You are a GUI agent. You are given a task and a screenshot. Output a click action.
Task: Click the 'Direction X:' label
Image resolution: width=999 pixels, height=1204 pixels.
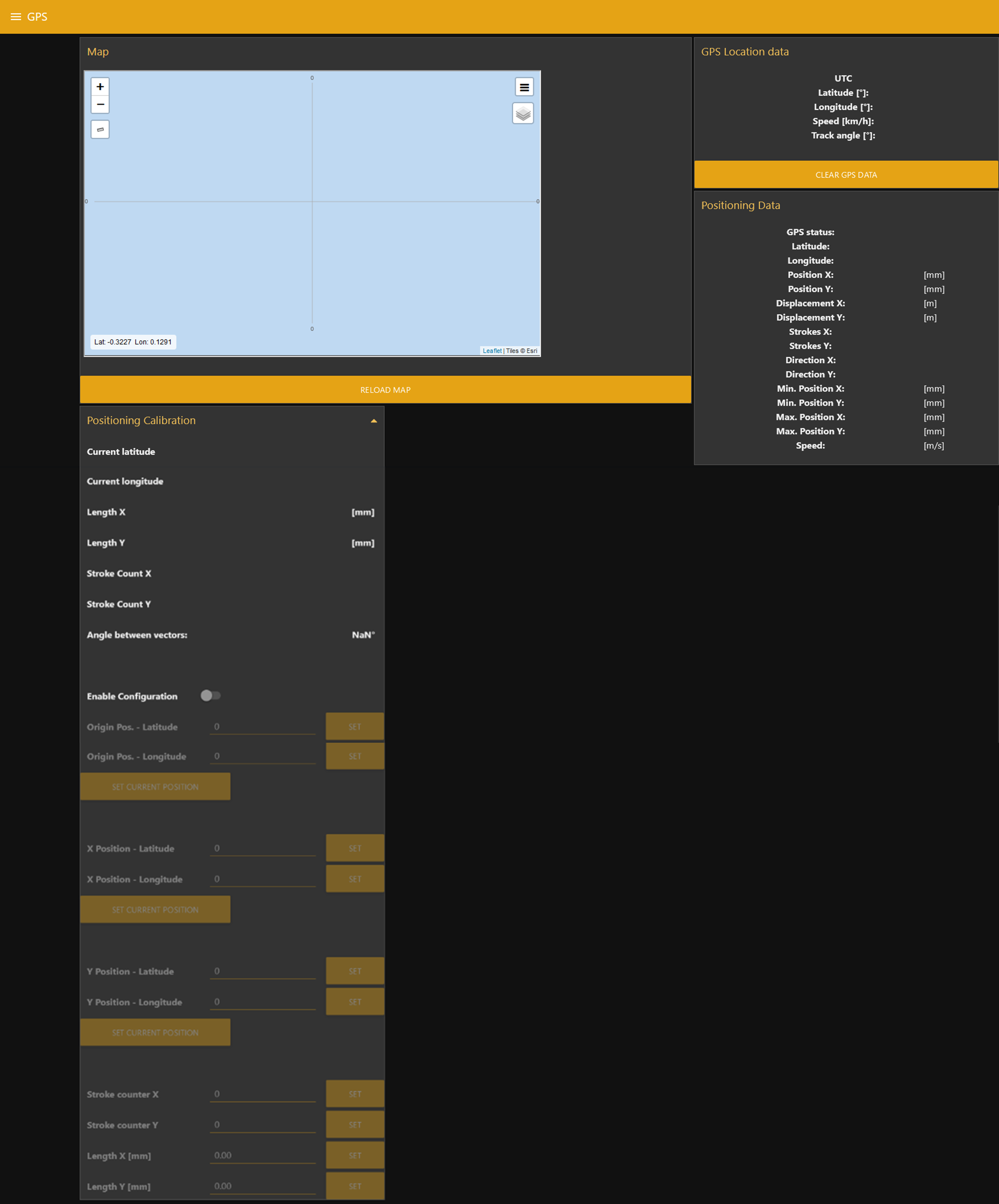tap(810, 360)
